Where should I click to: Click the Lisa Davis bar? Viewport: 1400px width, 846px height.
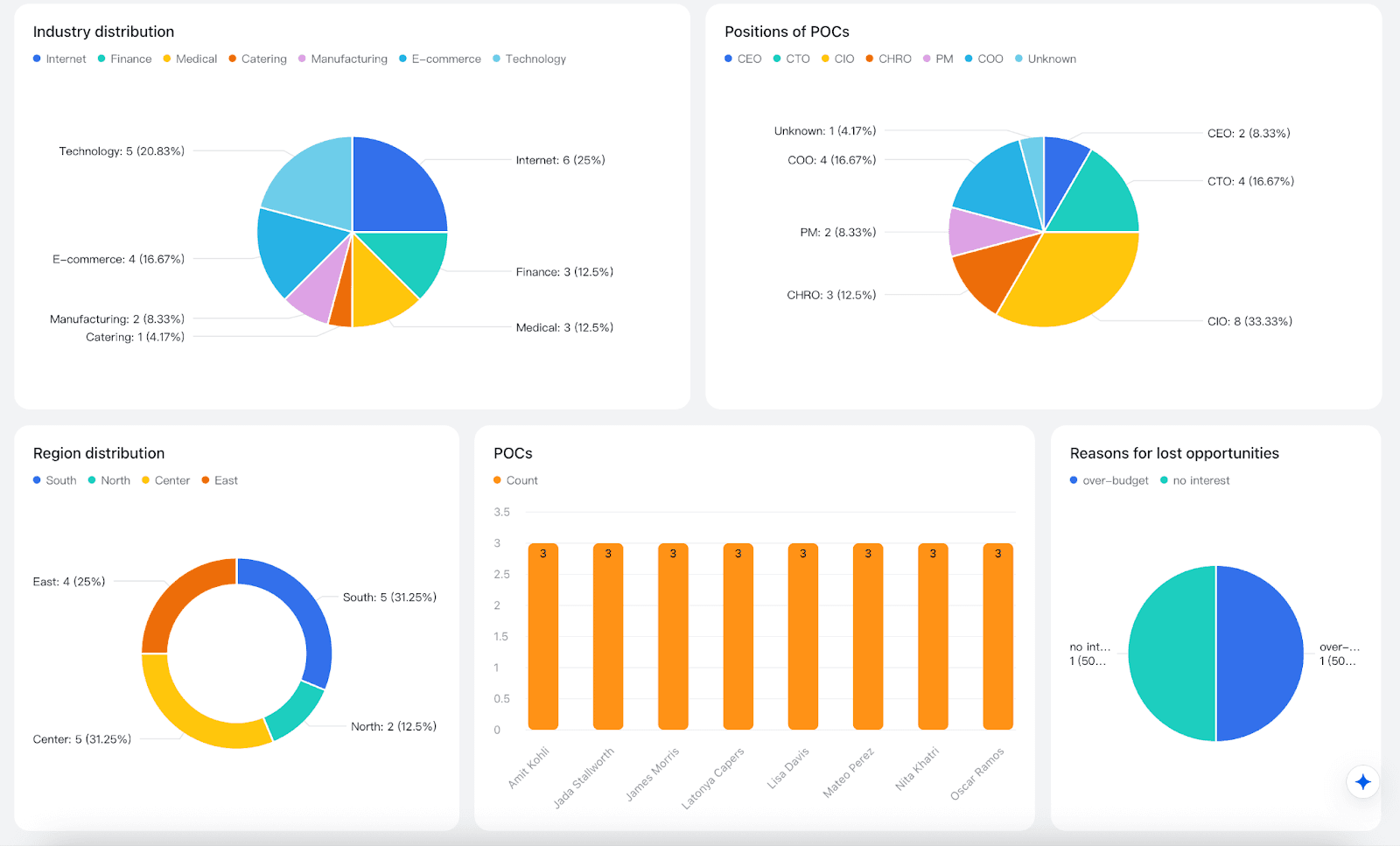coord(803,636)
